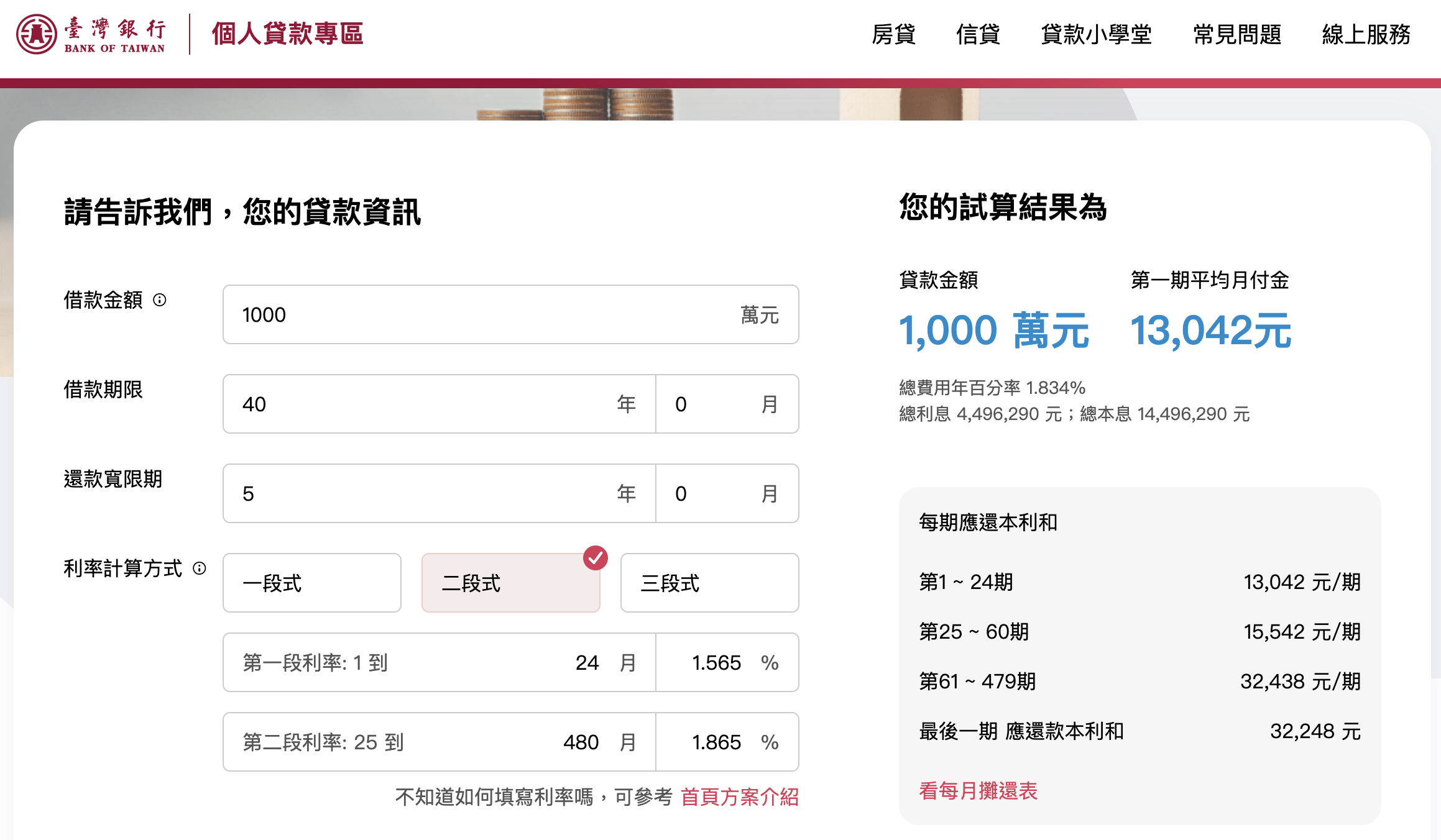1441x840 pixels.
Task: Open 線上服務 navigation item
Action: (x=1366, y=34)
